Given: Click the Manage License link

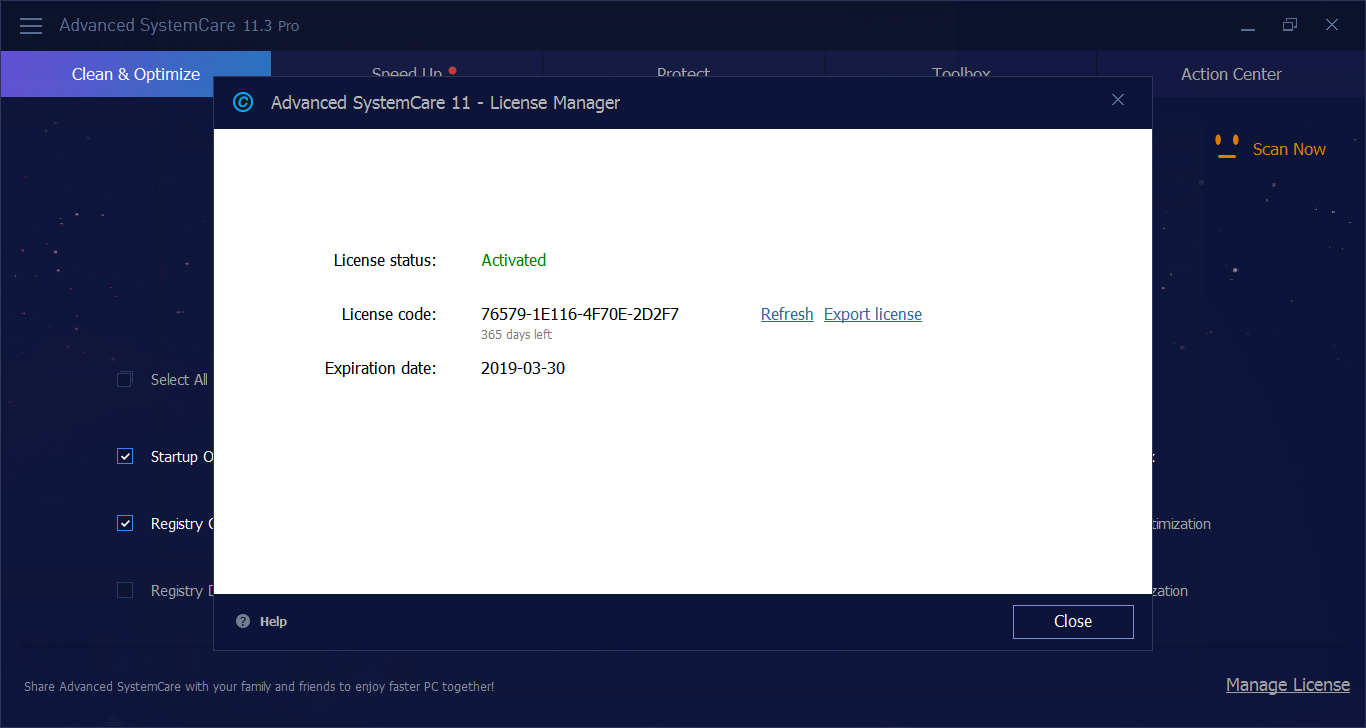Looking at the screenshot, I should [x=1288, y=685].
